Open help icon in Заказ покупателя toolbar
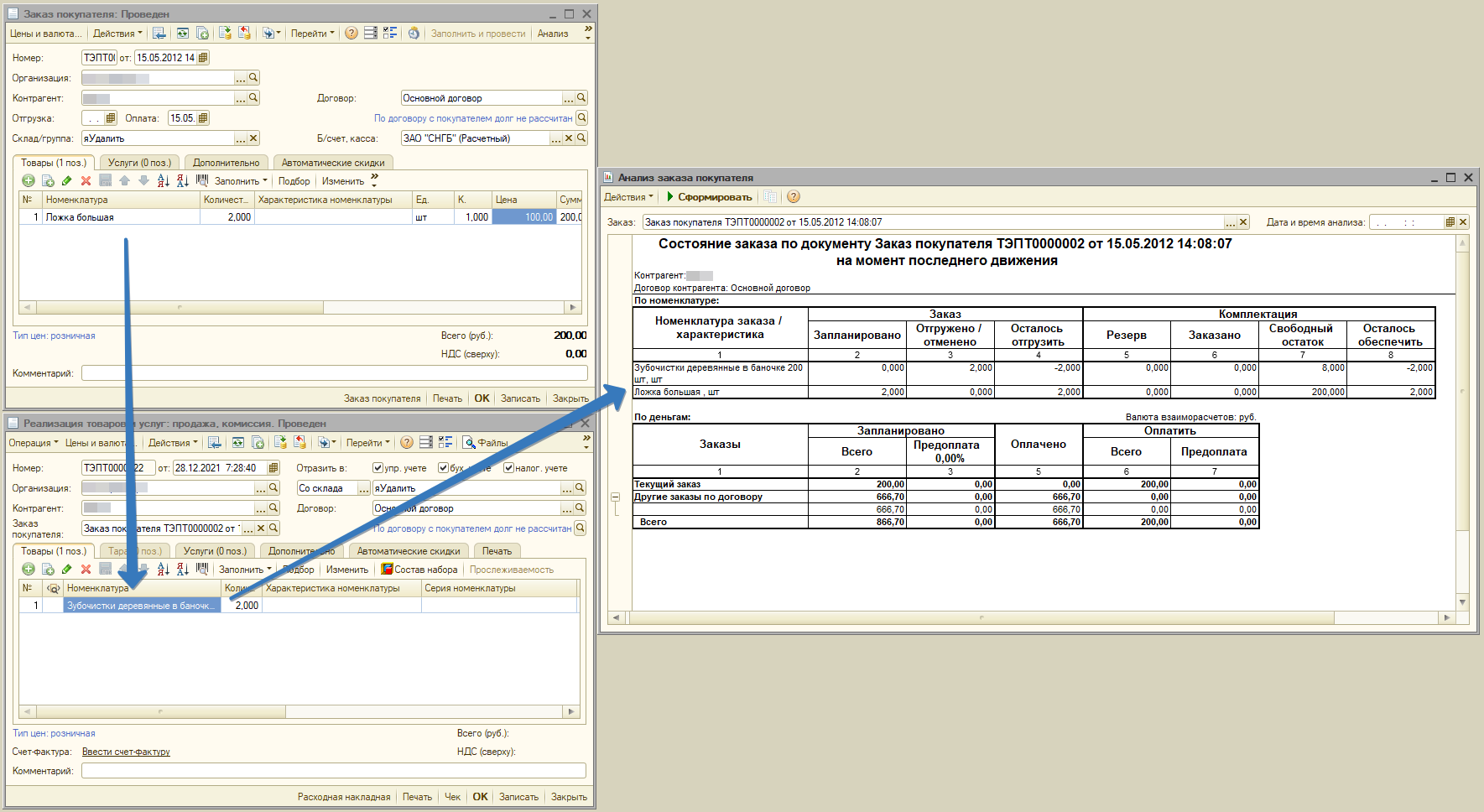Viewport: 1484px width, 812px height. pos(351,34)
